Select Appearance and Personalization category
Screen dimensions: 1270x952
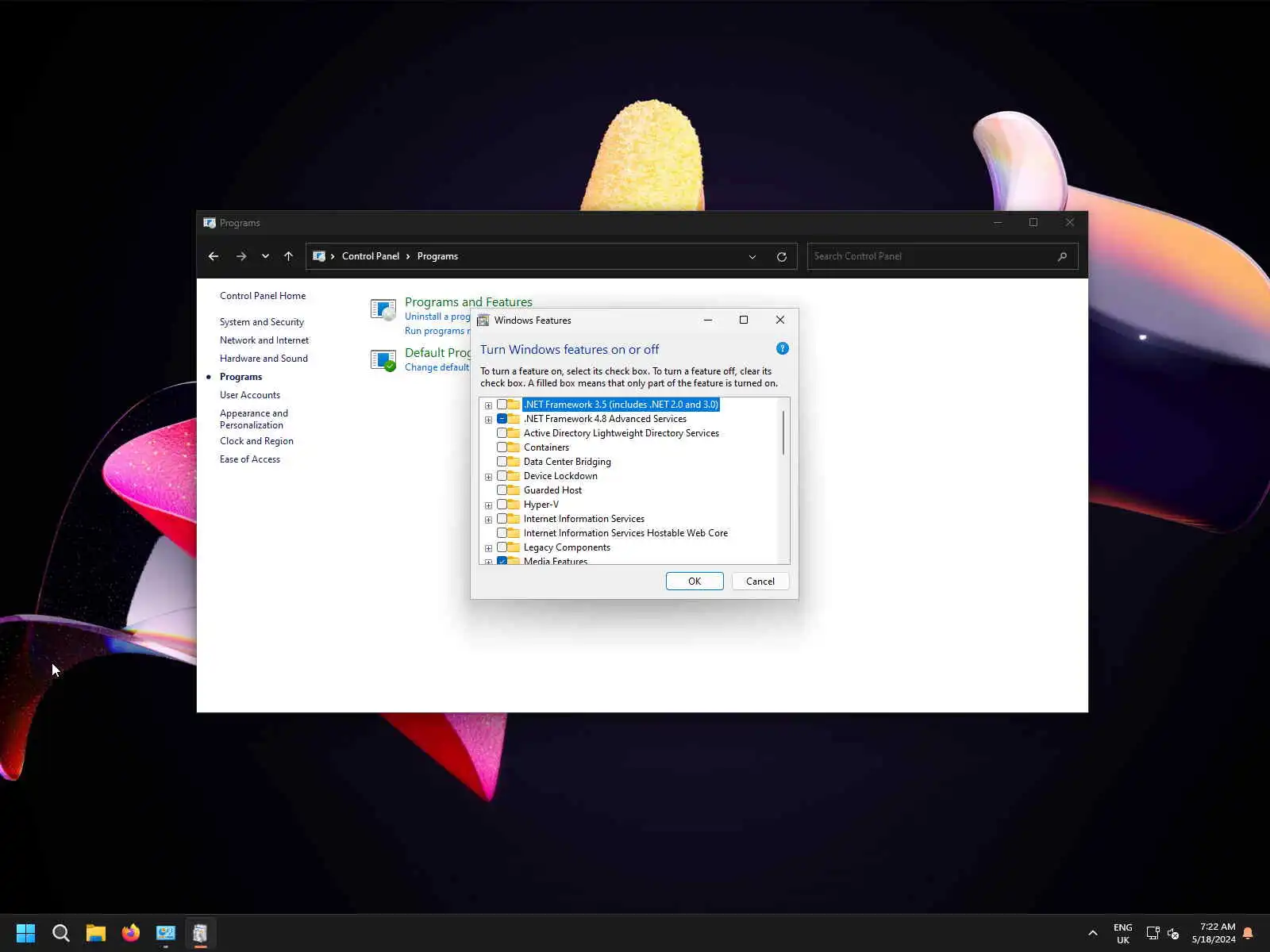254,419
